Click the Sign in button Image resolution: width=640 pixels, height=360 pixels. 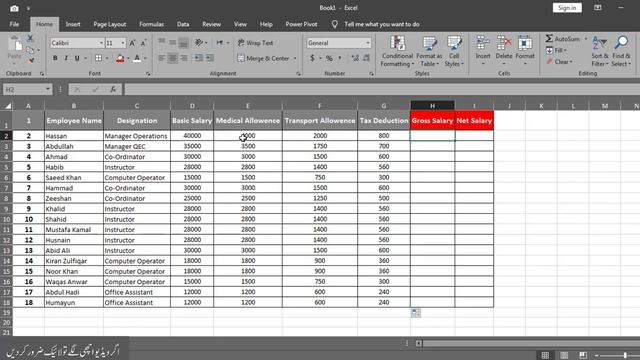tap(567, 8)
